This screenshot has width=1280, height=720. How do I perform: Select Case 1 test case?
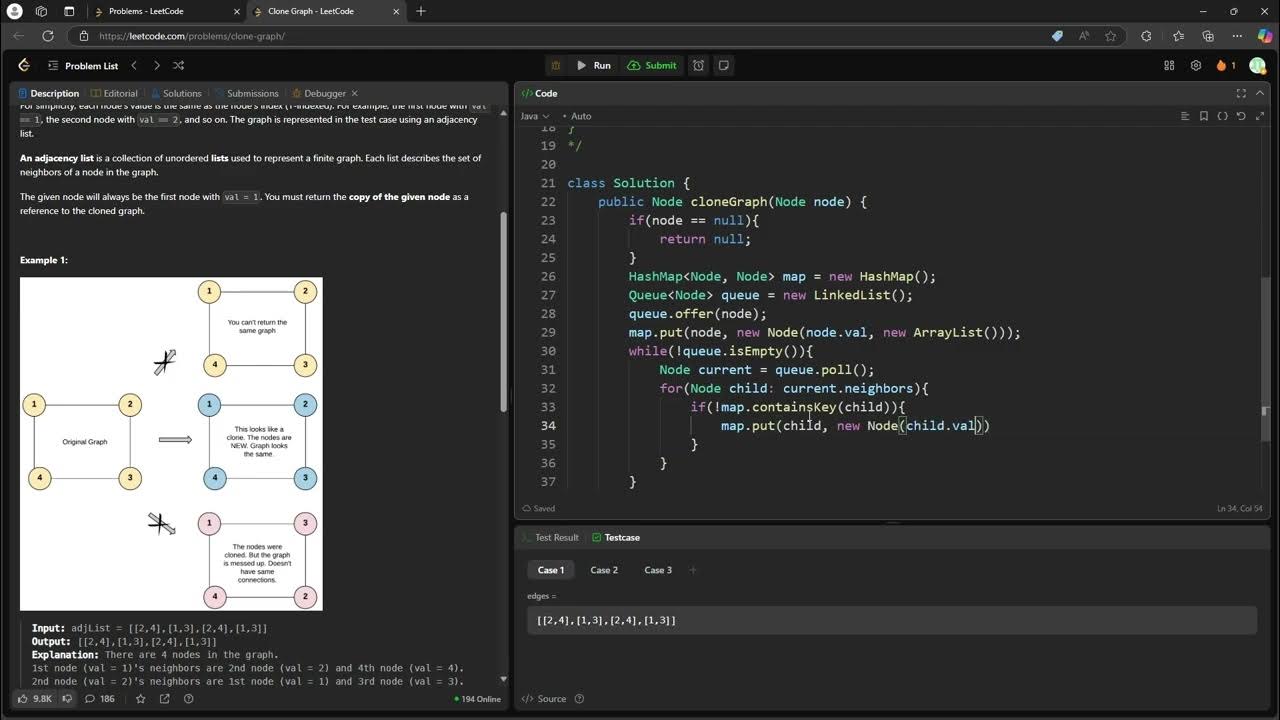(x=551, y=570)
